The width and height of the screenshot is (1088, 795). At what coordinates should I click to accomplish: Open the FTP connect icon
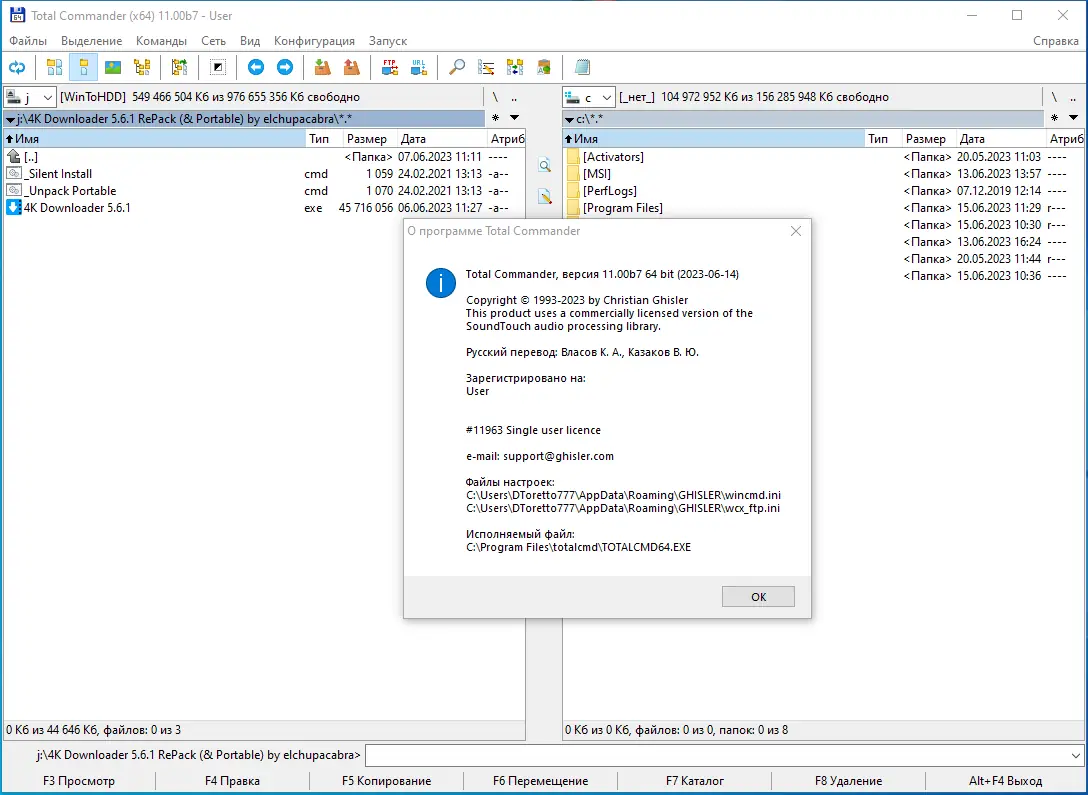click(390, 67)
